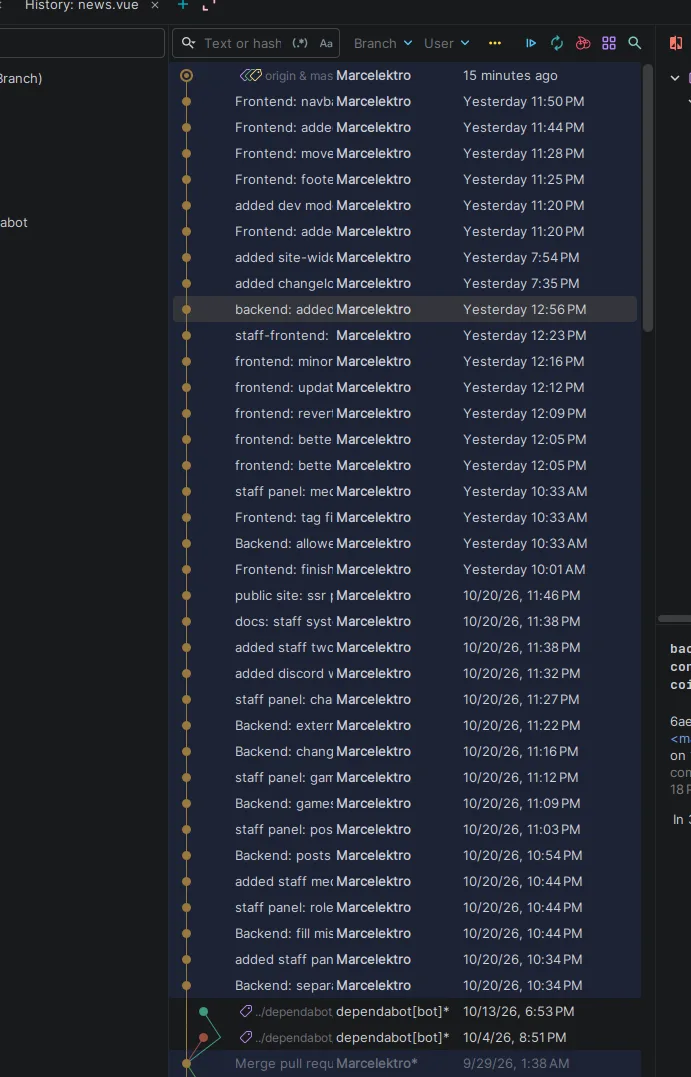The image size is (691, 1077).
Task: Open the yellow three-dots more filters menu
Action: pyautogui.click(x=495, y=43)
